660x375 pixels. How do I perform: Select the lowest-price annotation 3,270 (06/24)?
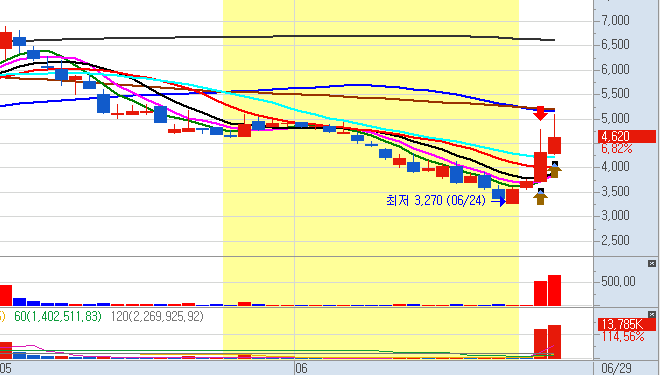436,200
